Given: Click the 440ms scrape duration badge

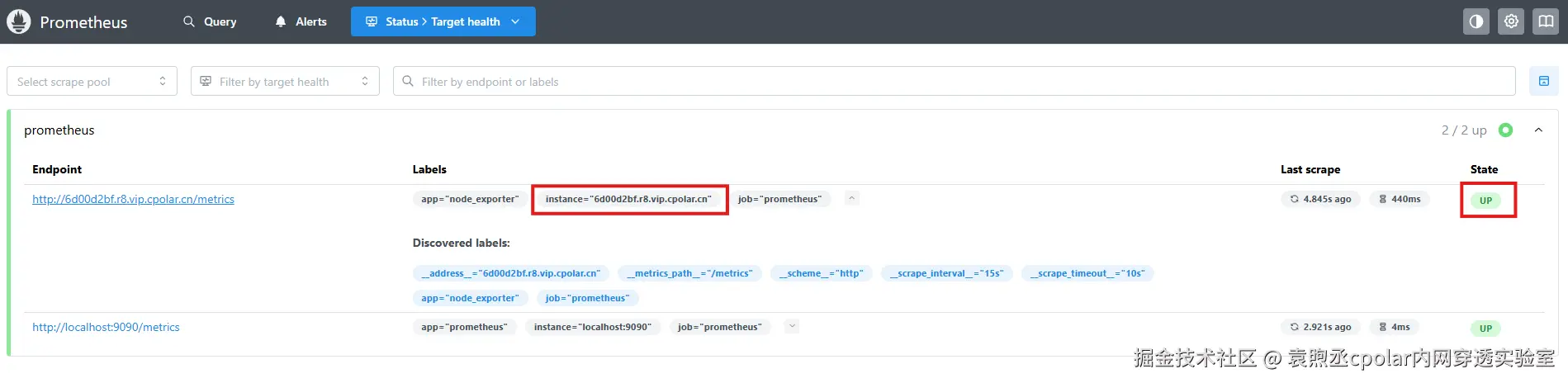Looking at the screenshot, I should (1400, 199).
